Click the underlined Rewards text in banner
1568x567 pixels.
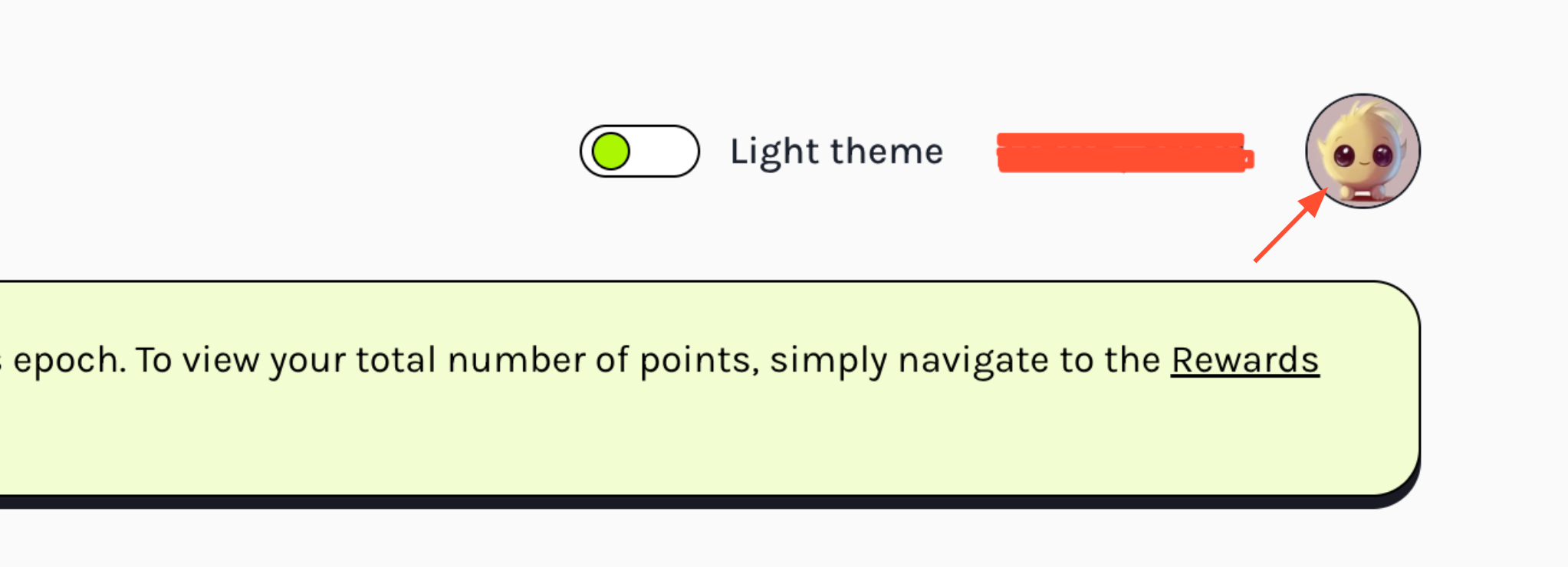pyautogui.click(x=1244, y=360)
